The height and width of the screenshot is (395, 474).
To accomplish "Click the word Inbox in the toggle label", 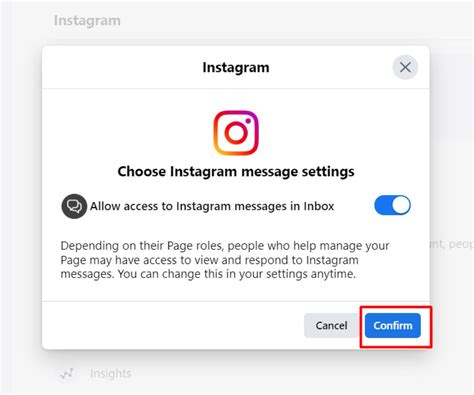I will tap(319, 206).
